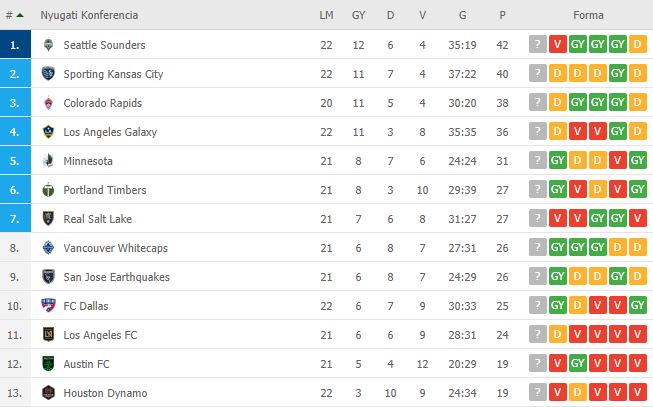Open the Real Salt Lake team link
Screen dimensions: 653x407
tap(97, 219)
